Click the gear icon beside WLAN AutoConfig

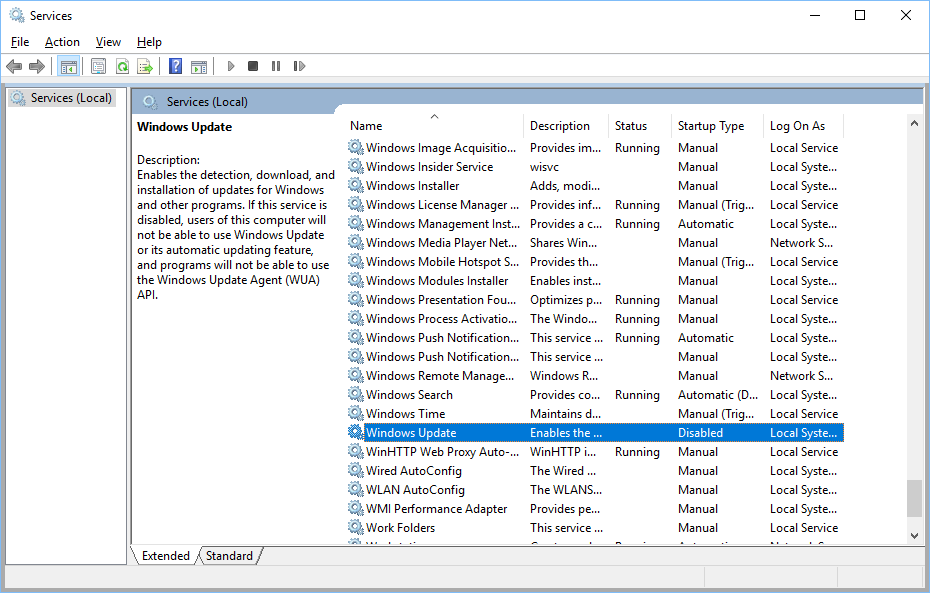[355, 489]
